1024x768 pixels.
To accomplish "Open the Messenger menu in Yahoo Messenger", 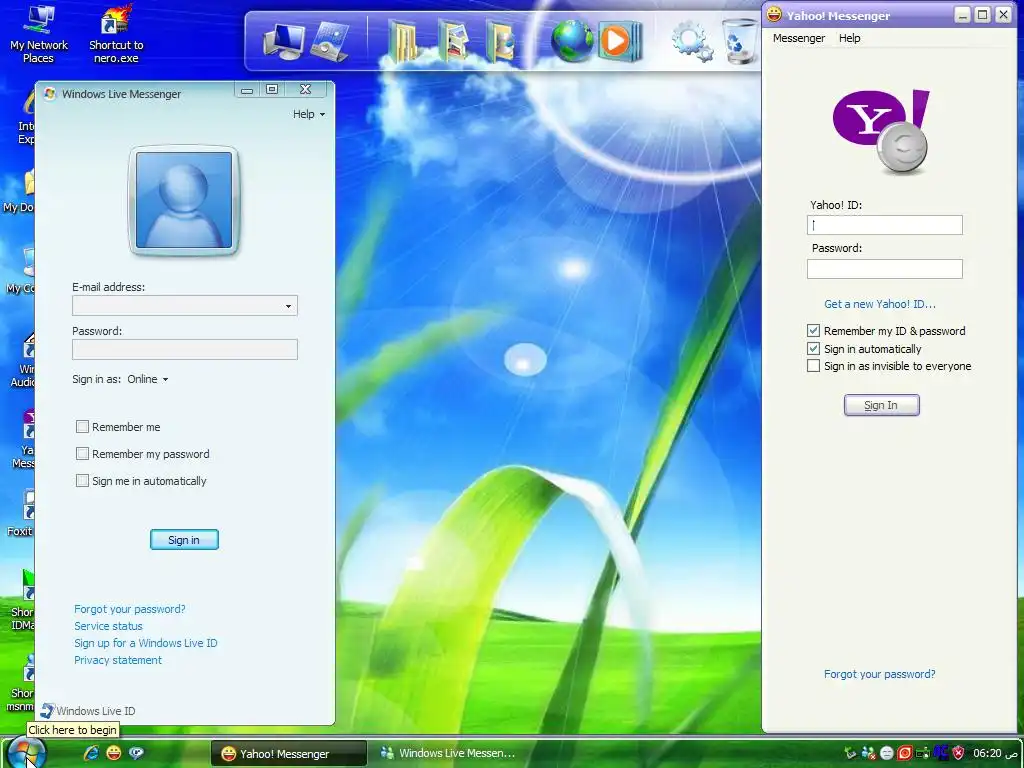I will 799,38.
